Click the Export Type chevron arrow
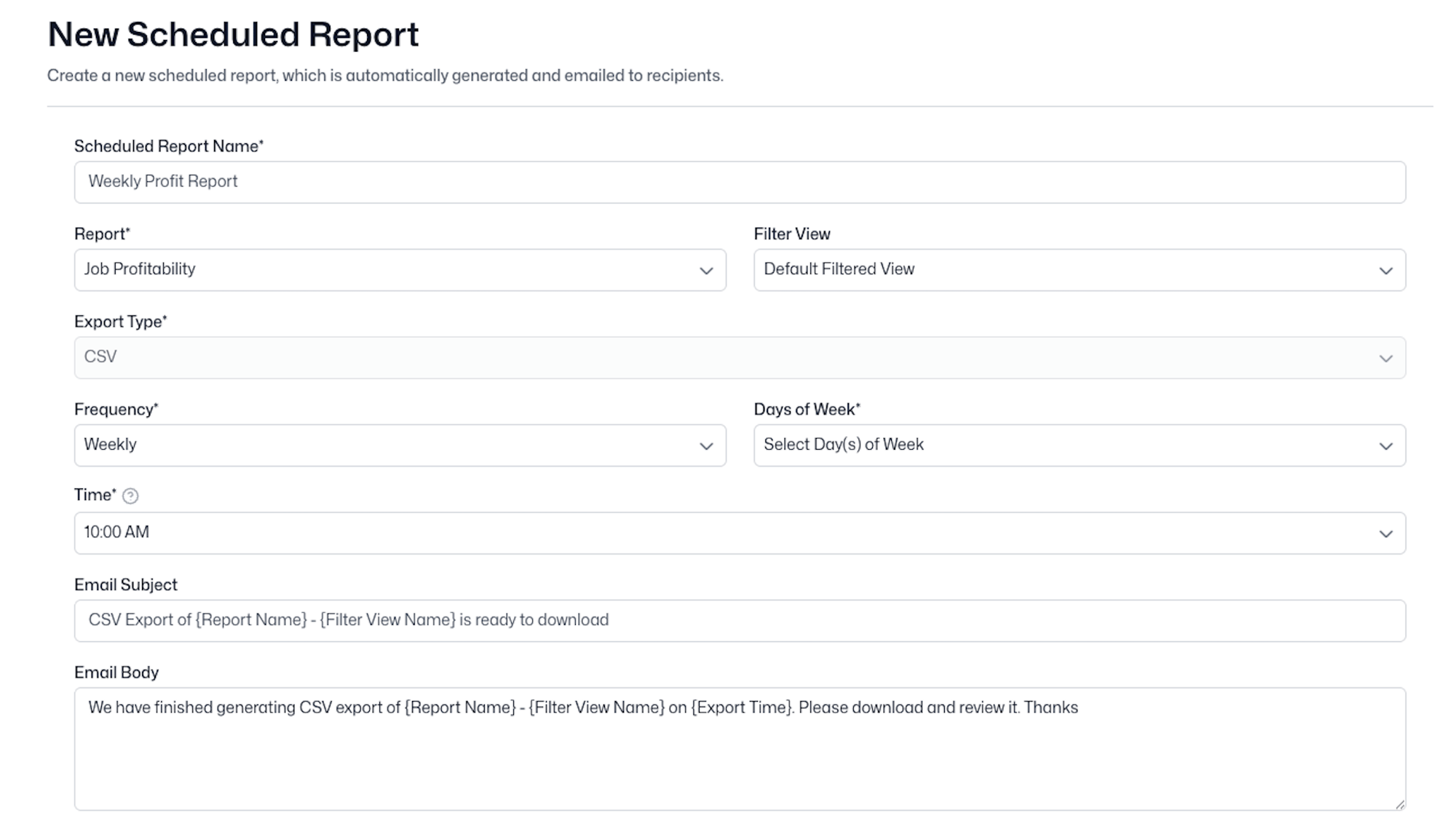The height and width of the screenshot is (826, 1456). [x=1385, y=358]
